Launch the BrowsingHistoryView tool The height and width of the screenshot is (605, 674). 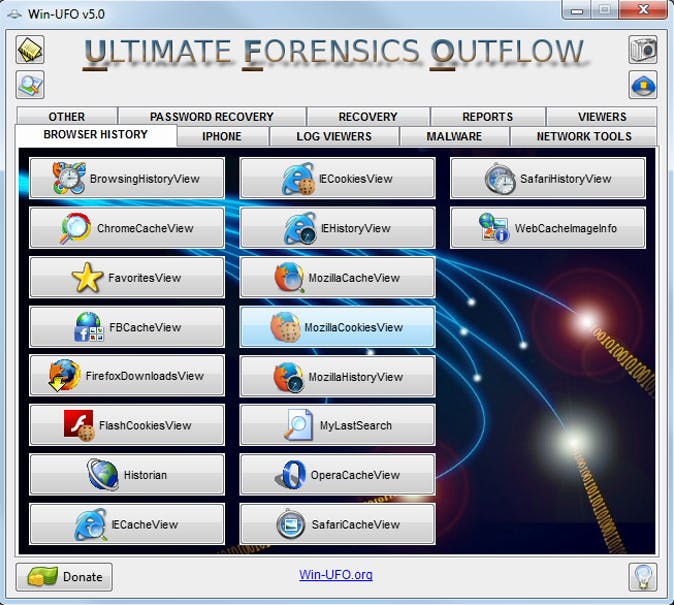[x=127, y=178]
